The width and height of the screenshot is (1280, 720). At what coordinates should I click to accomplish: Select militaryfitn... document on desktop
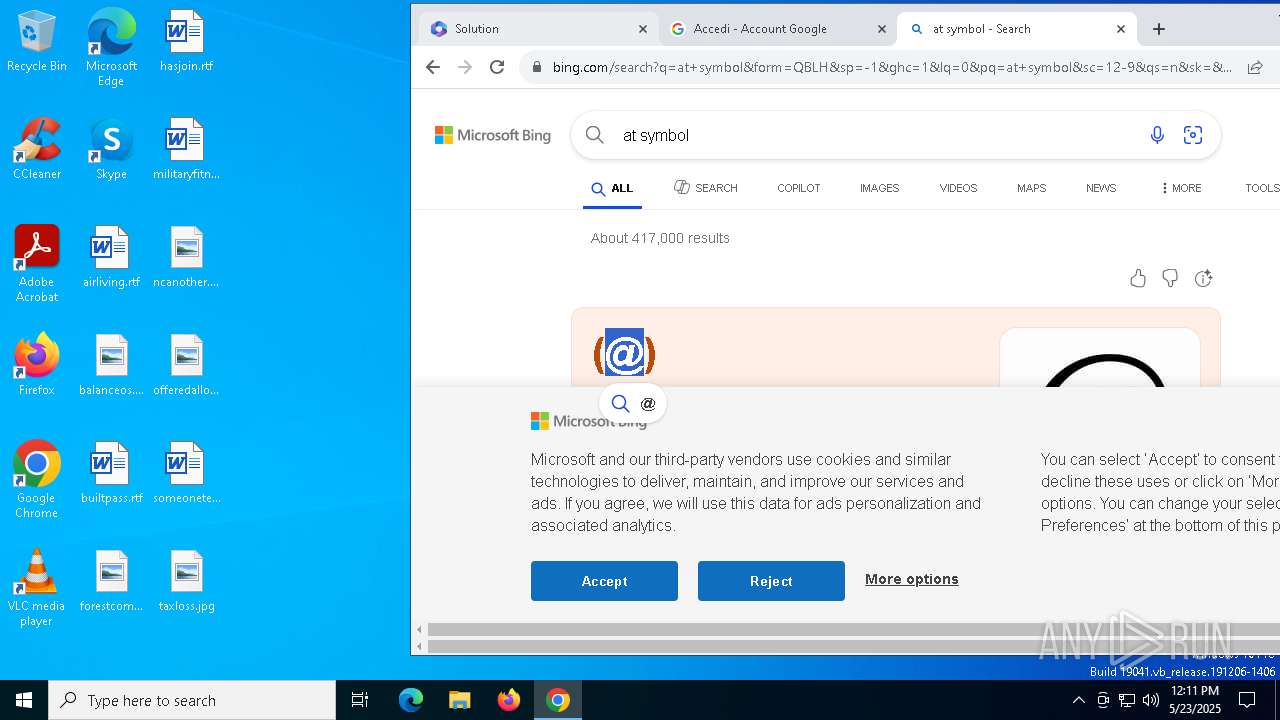click(x=186, y=149)
